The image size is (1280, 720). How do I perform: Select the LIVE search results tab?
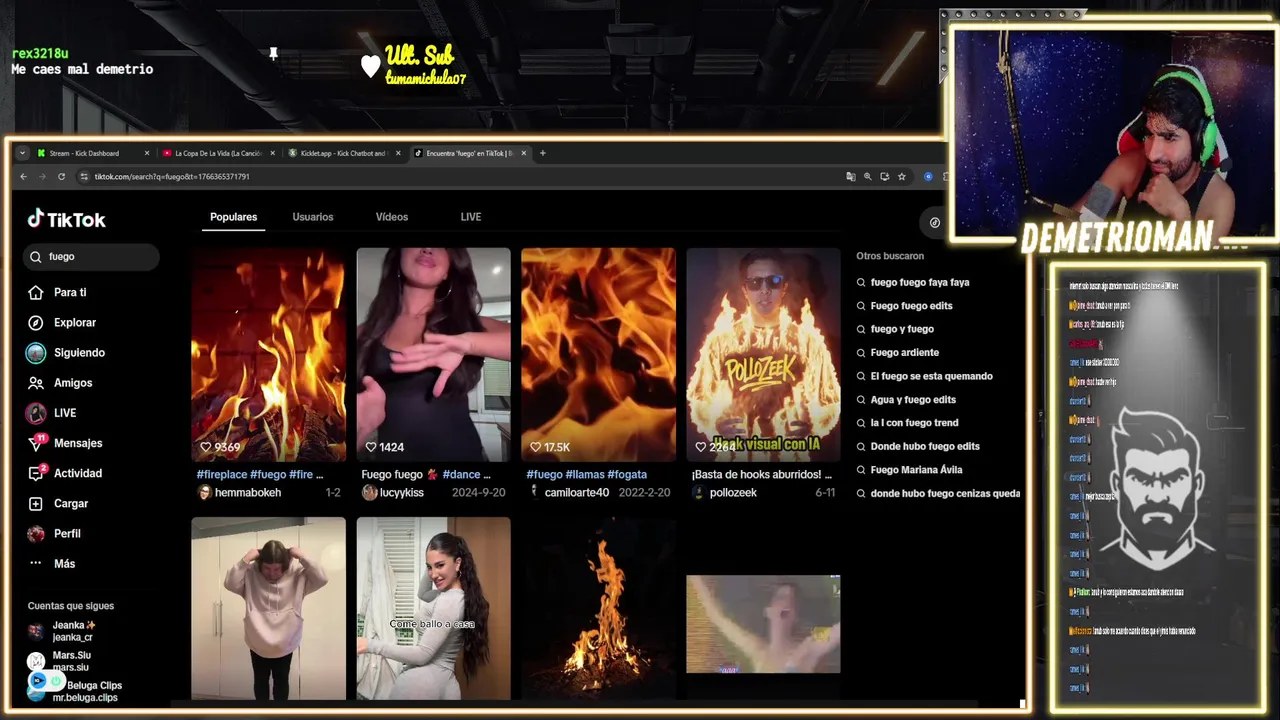[x=471, y=217]
